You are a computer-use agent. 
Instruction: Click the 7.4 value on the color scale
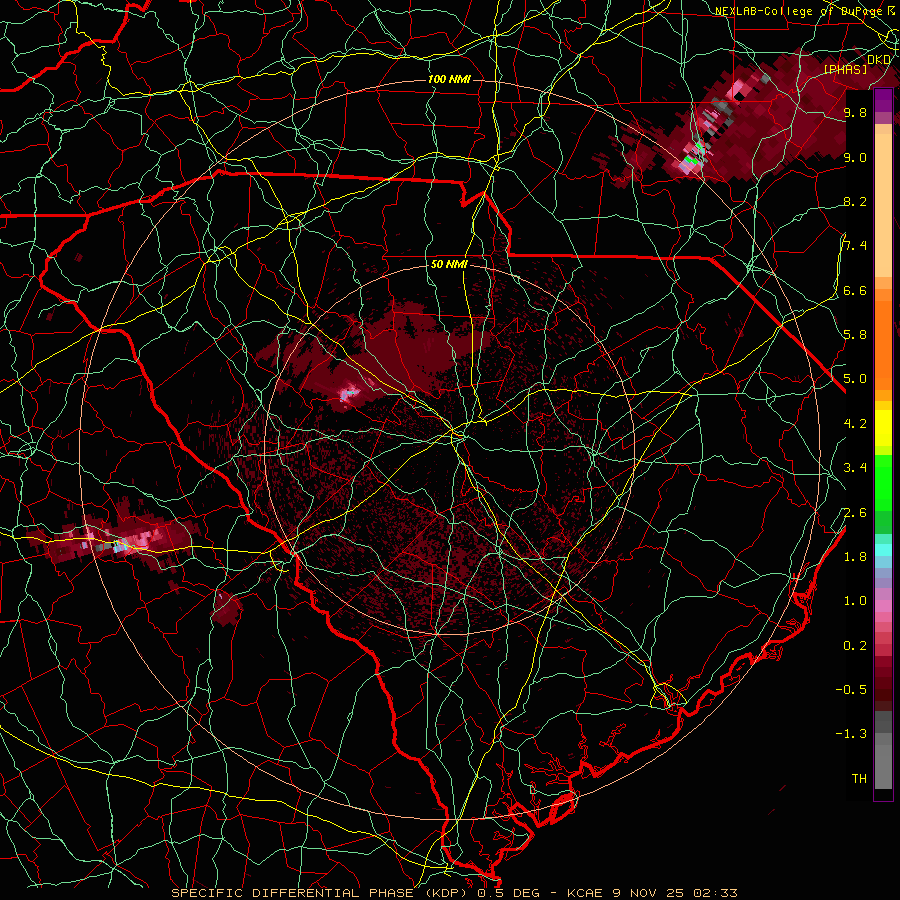855,246
